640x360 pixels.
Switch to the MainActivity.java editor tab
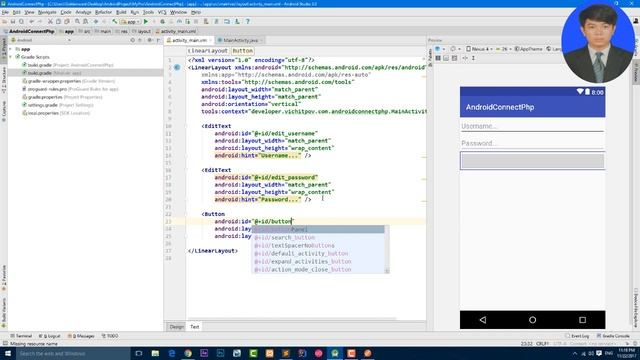tap(240, 40)
